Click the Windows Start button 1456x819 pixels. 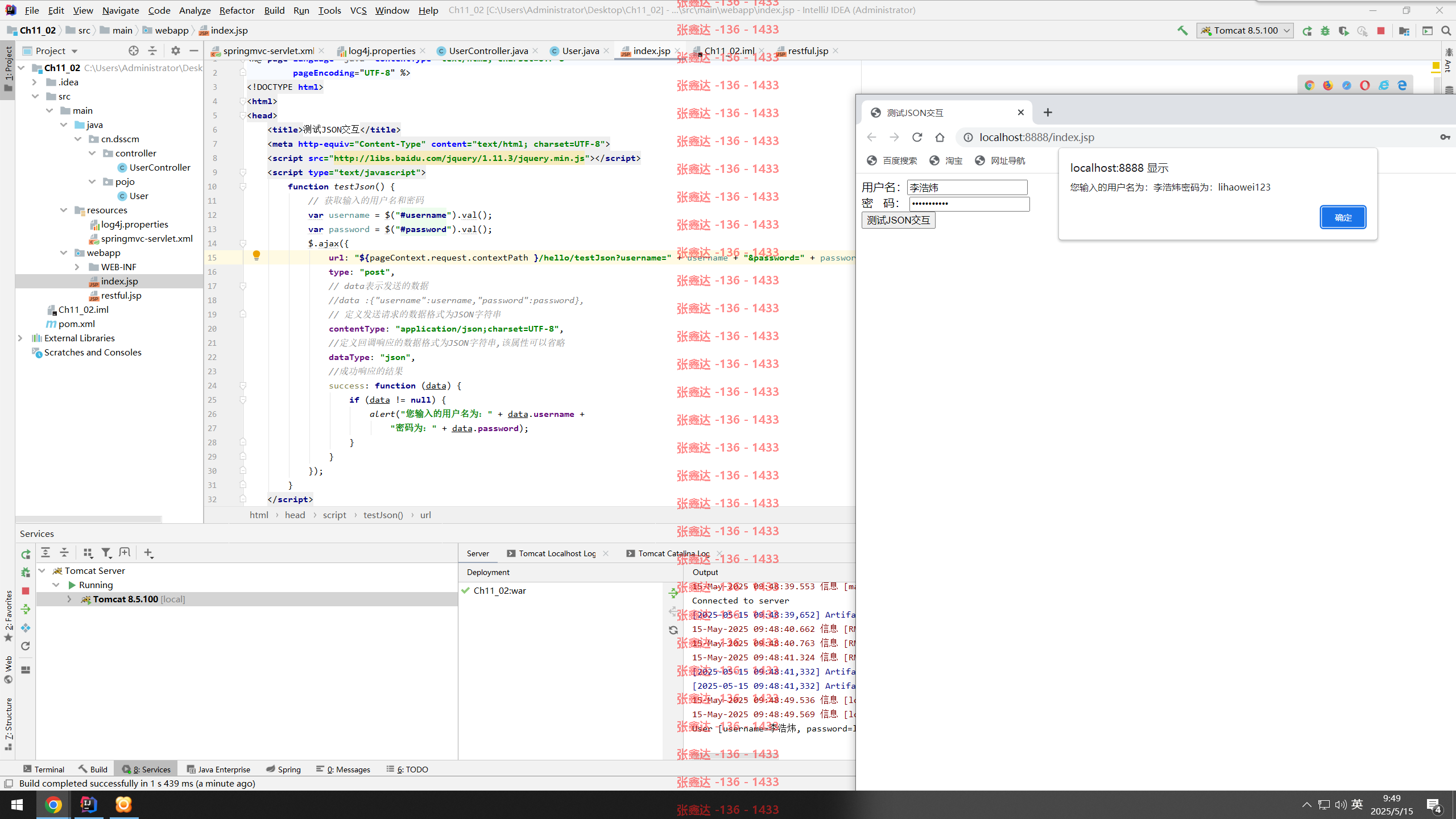point(16,805)
